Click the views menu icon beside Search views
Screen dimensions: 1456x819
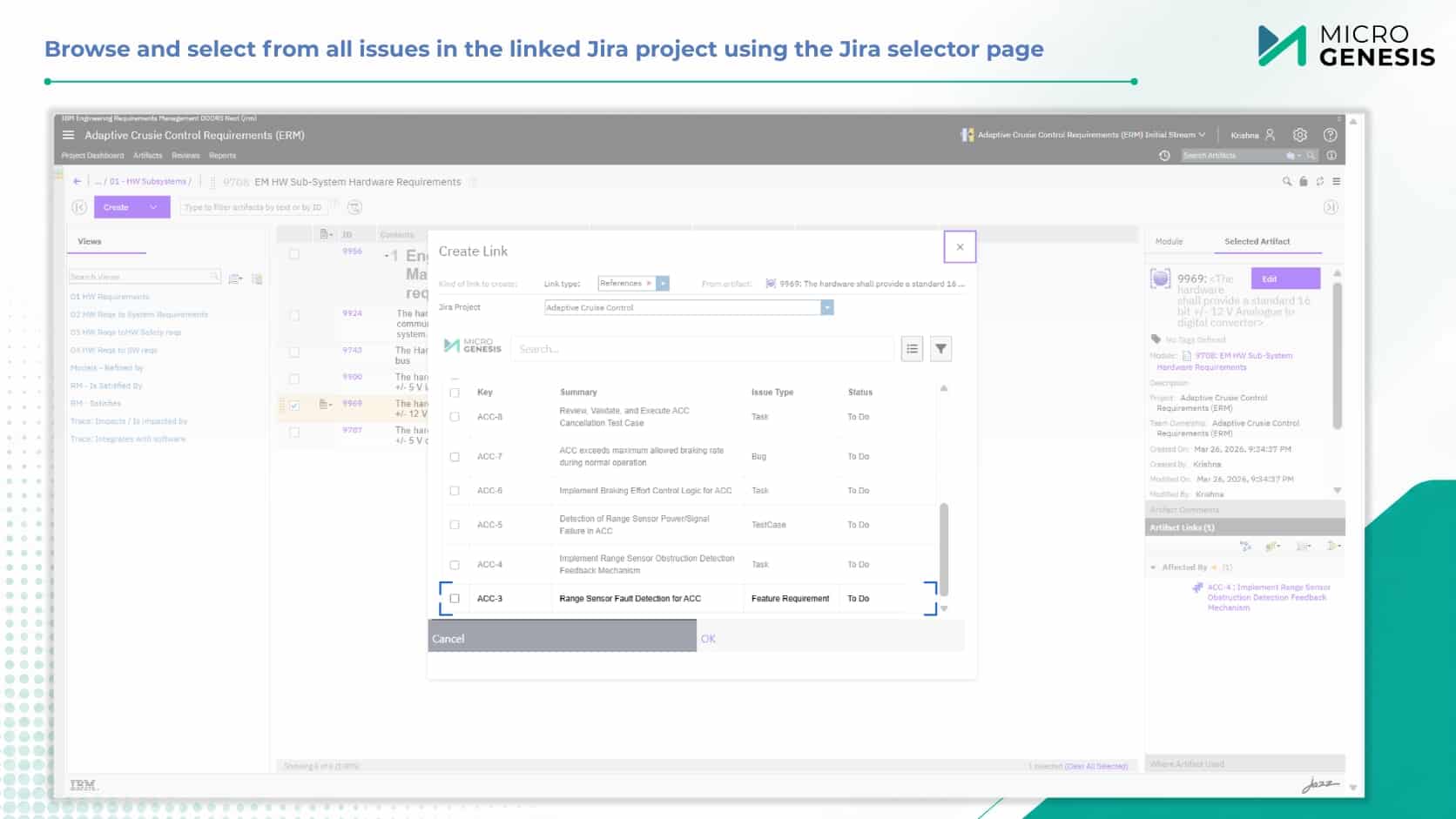(235, 279)
